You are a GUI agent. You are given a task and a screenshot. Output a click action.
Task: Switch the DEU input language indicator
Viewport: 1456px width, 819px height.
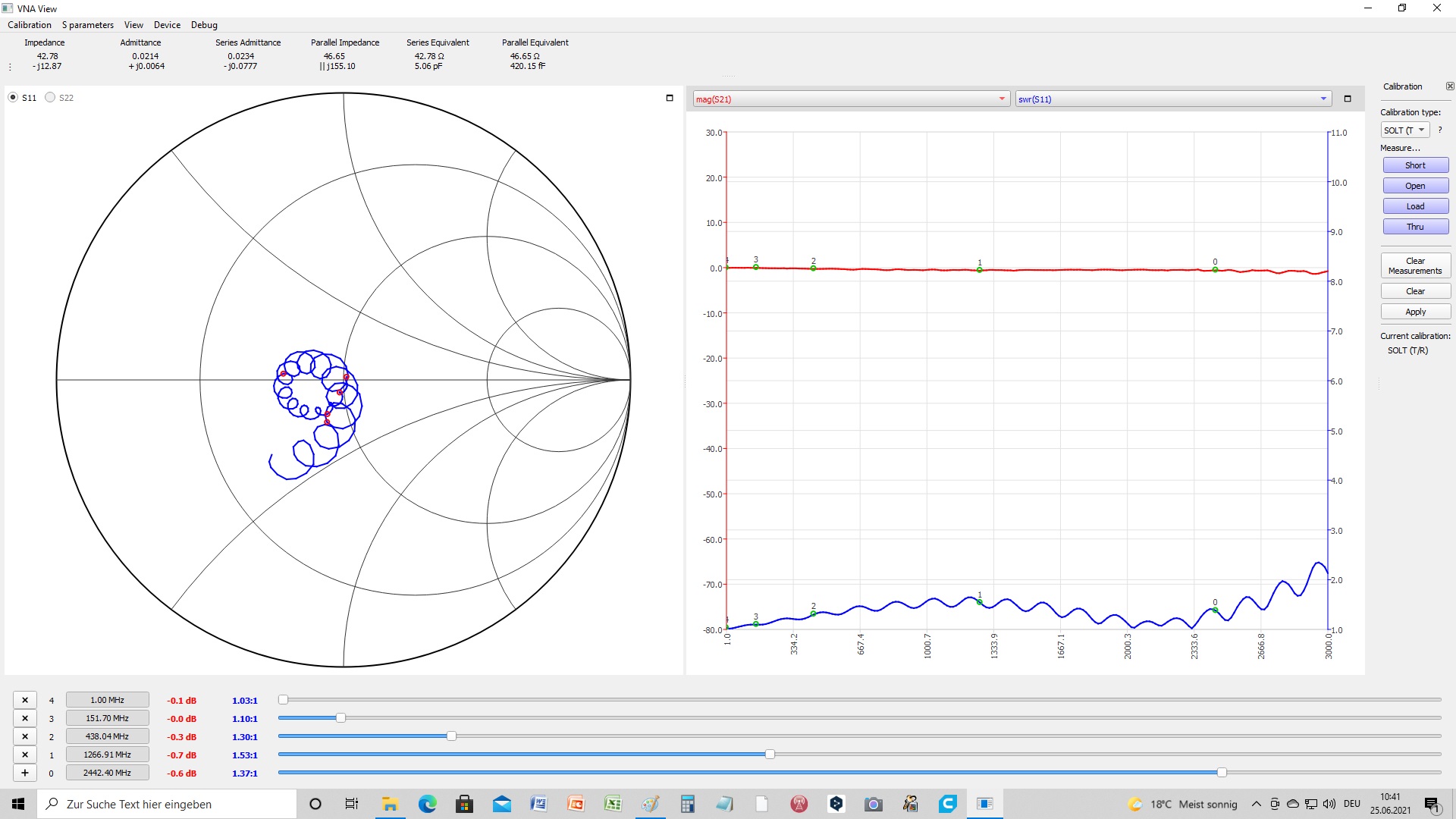(1352, 804)
